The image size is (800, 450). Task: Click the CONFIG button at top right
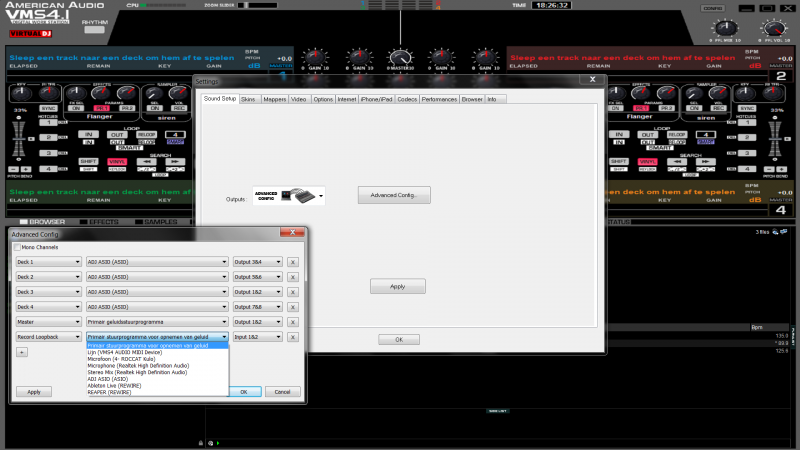click(x=713, y=9)
